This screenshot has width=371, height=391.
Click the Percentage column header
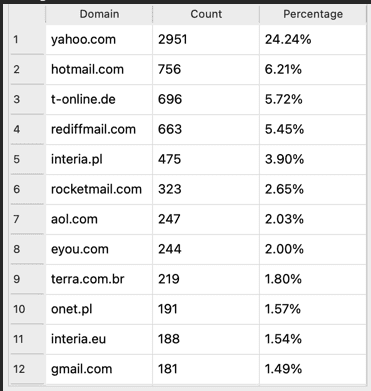click(313, 14)
